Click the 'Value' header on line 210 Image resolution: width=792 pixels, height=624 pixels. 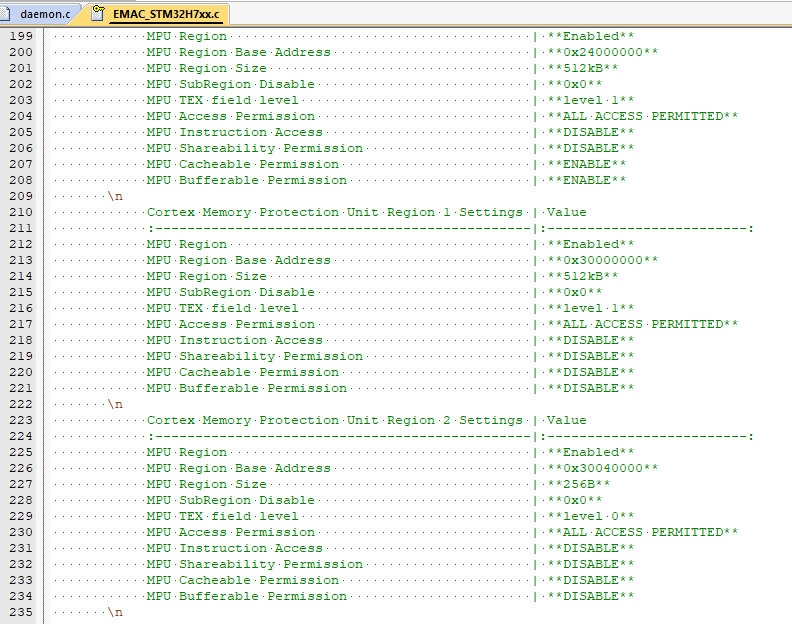point(566,212)
